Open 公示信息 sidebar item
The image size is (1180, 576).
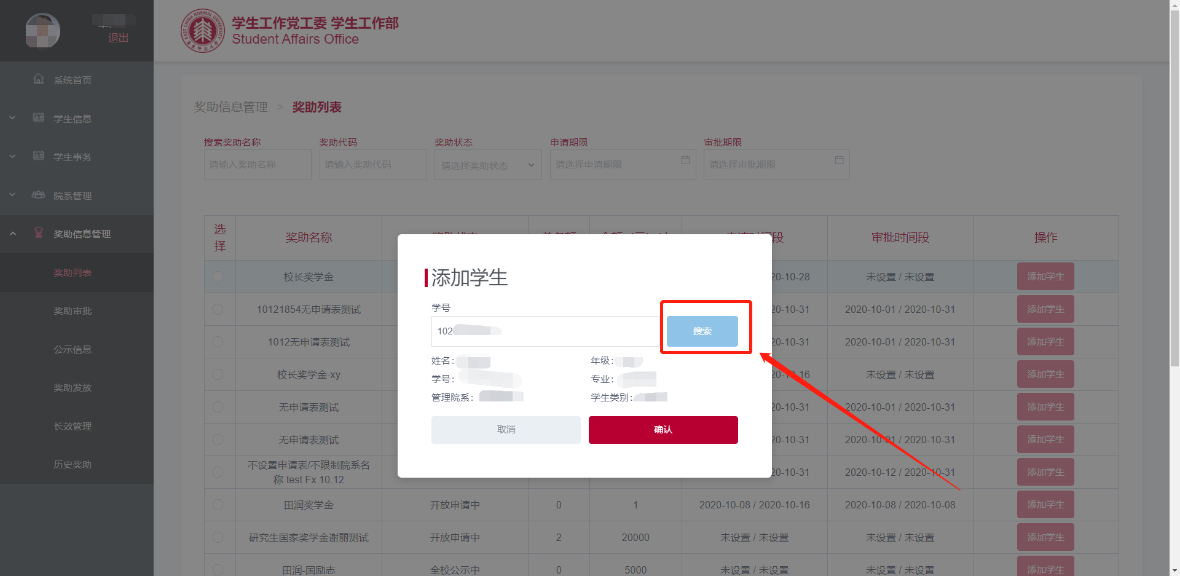pos(72,349)
